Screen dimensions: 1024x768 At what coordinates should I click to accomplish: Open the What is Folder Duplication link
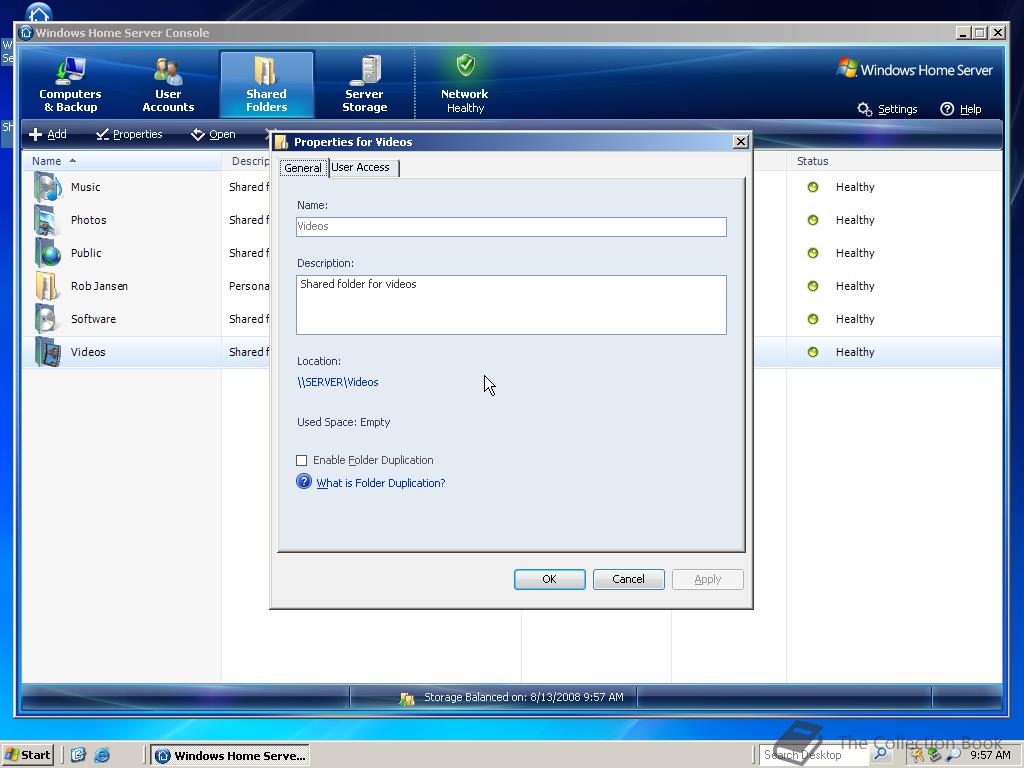(381, 483)
